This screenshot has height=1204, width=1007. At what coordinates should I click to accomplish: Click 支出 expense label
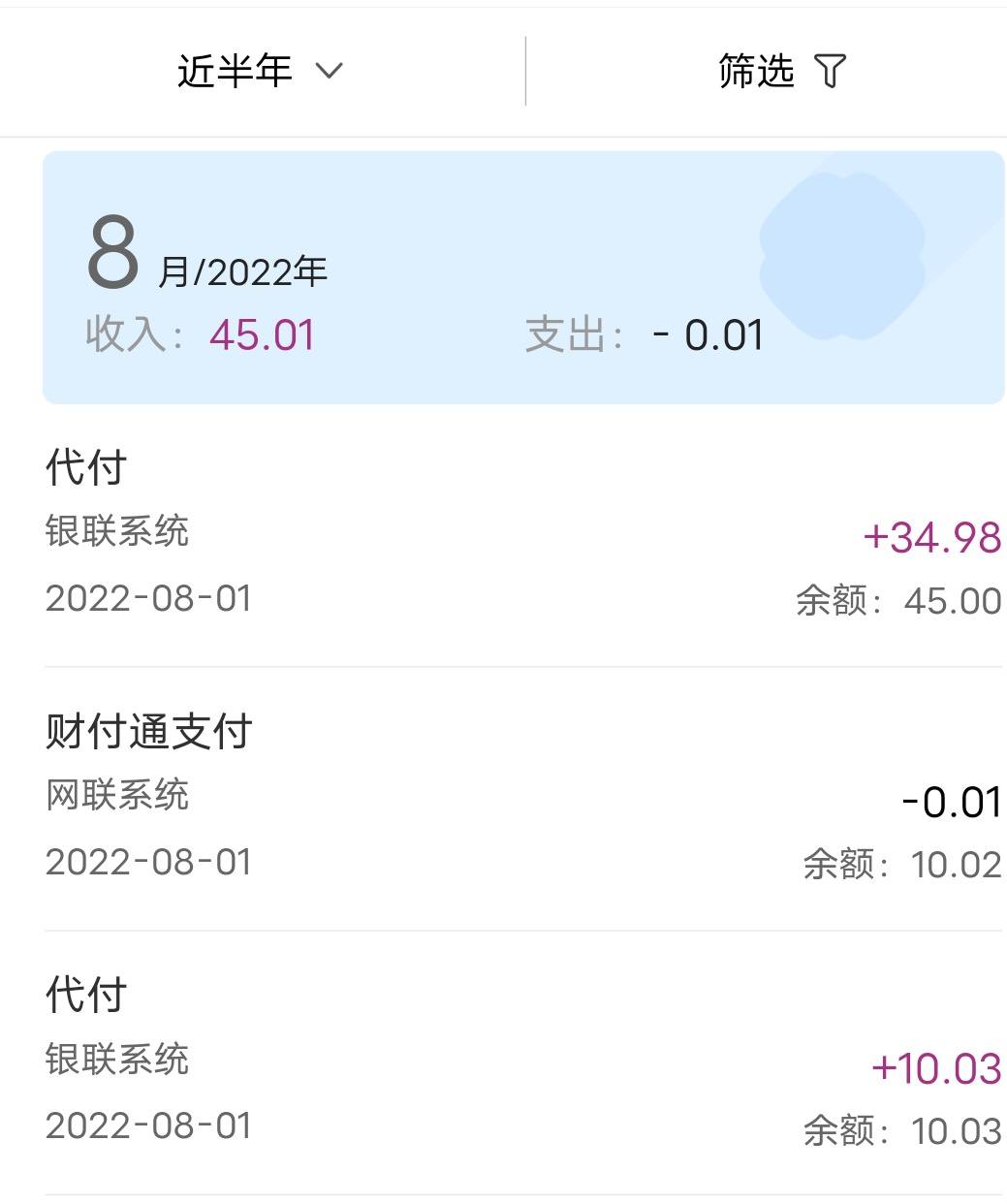click(x=575, y=335)
